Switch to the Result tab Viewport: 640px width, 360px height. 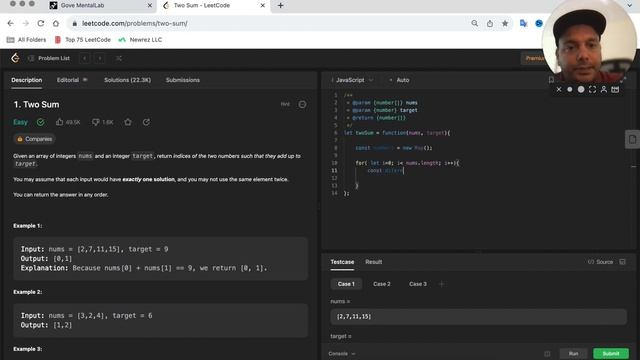click(373, 262)
